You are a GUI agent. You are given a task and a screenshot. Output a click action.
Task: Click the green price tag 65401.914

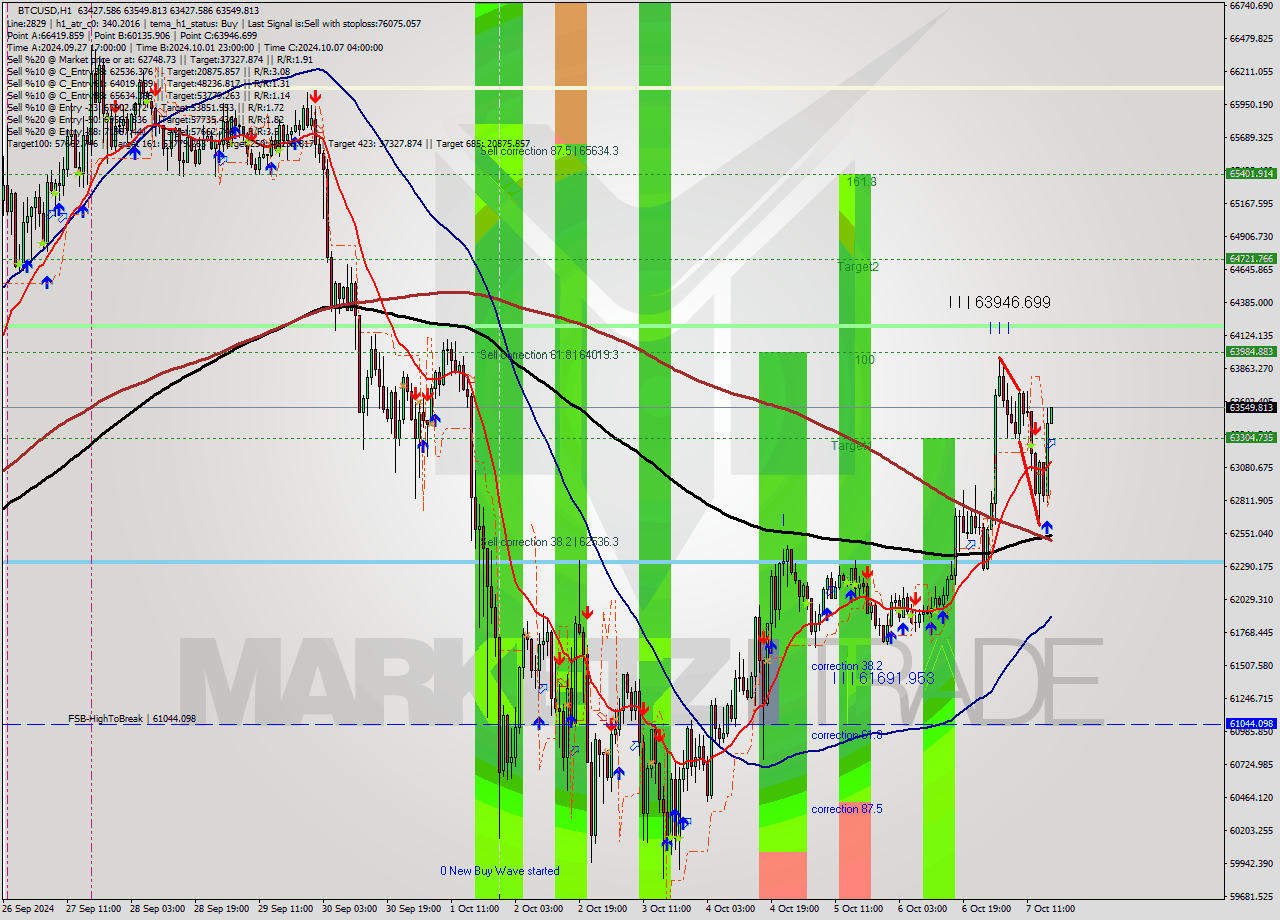coord(1250,173)
